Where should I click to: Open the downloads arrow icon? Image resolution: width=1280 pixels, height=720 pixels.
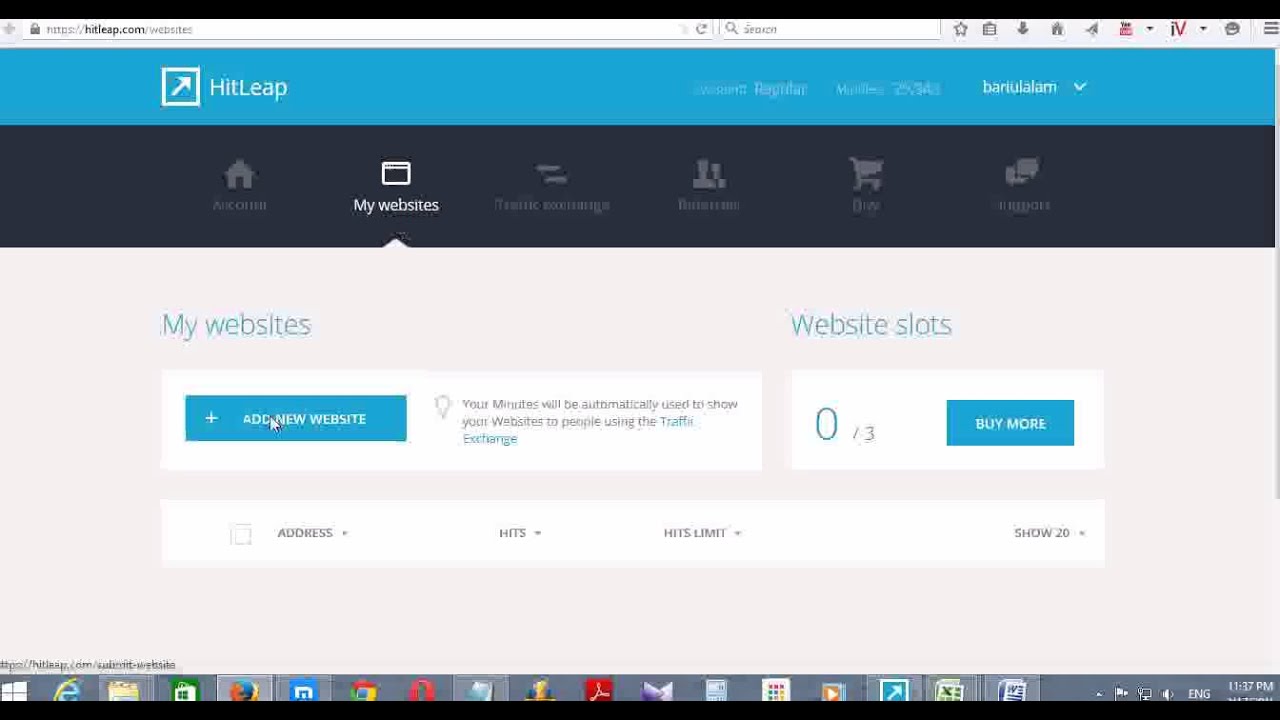(1022, 29)
